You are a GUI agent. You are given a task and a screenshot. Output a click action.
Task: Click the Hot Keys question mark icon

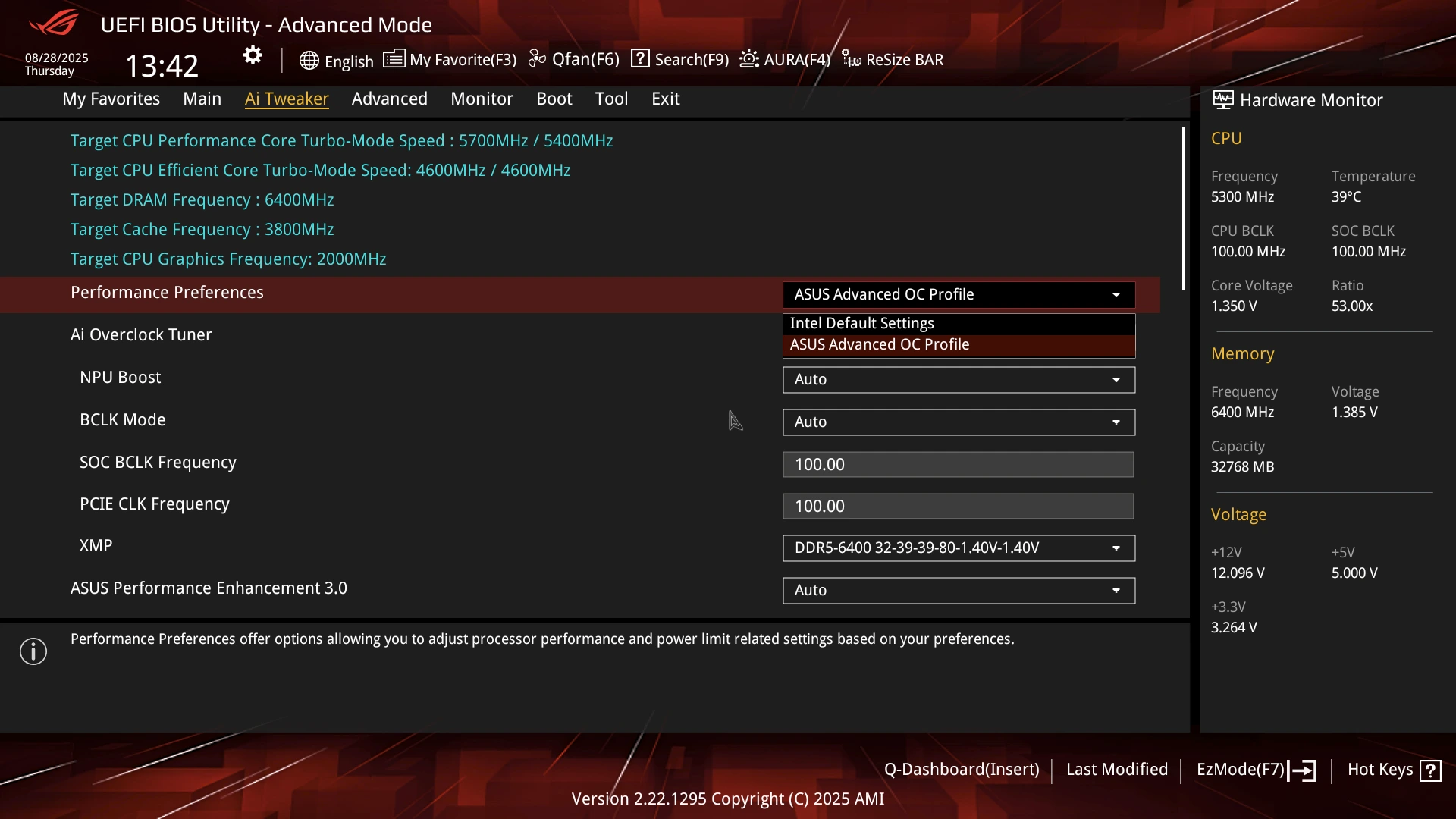pos(1430,770)
